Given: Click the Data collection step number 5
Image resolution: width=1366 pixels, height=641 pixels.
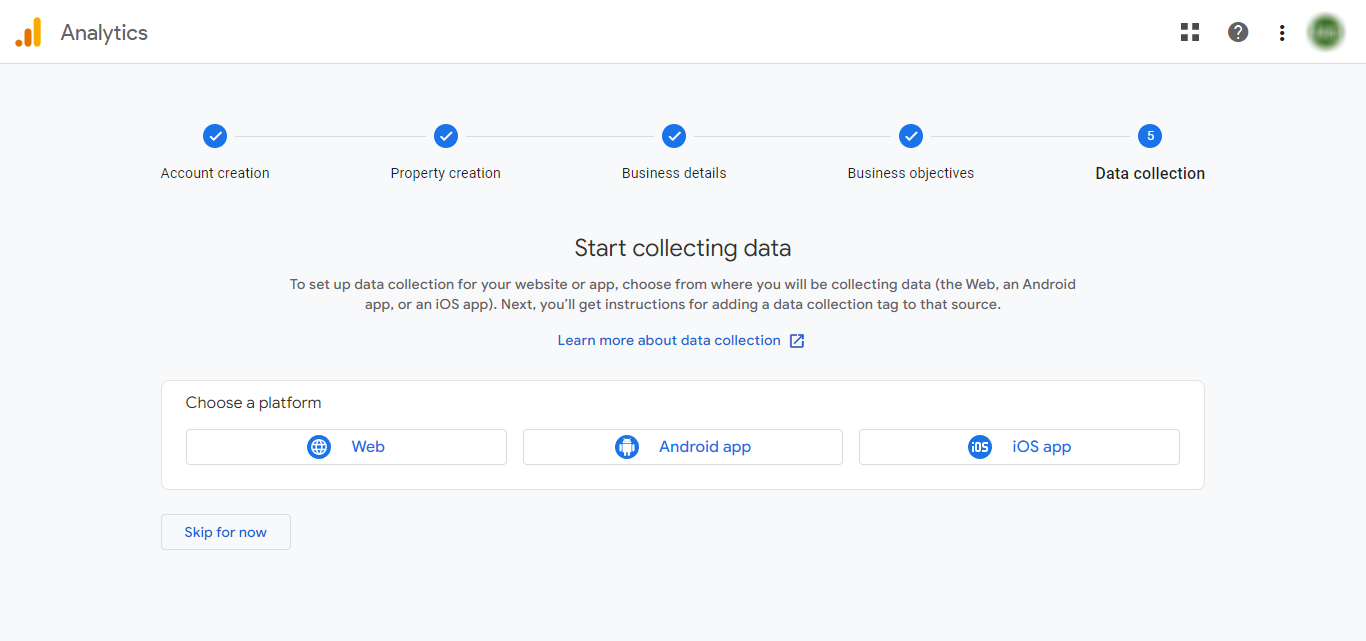Looking at the screenshot, I should point(1150,136).
